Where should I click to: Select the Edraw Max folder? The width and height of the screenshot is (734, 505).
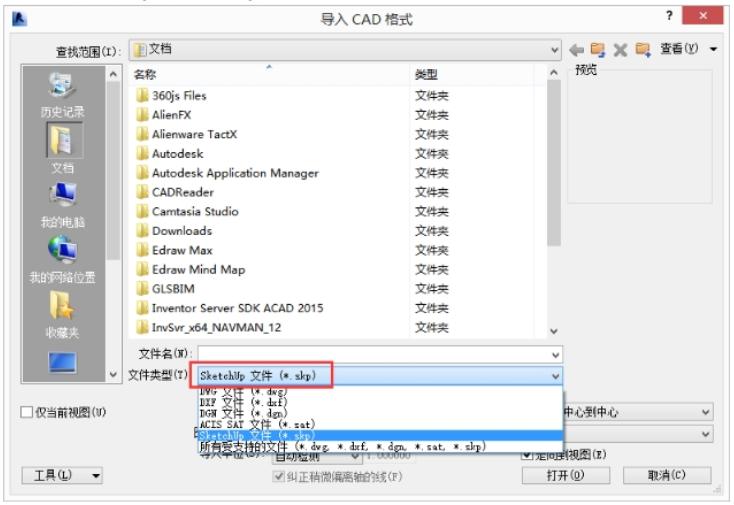pos(174,250)
